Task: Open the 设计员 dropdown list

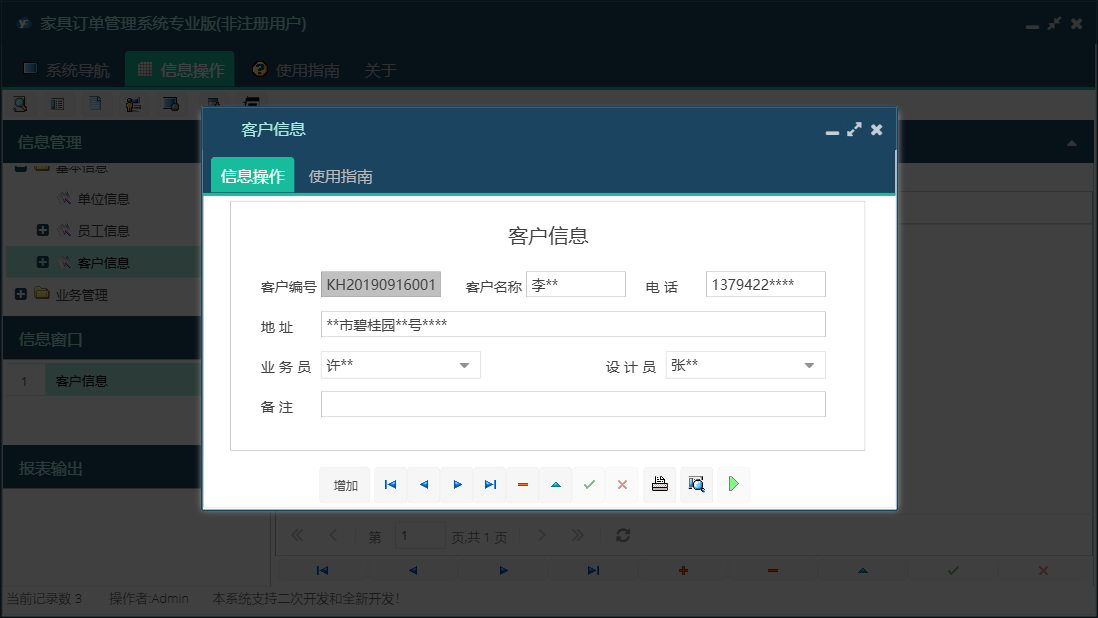Action: coord(811,364)
